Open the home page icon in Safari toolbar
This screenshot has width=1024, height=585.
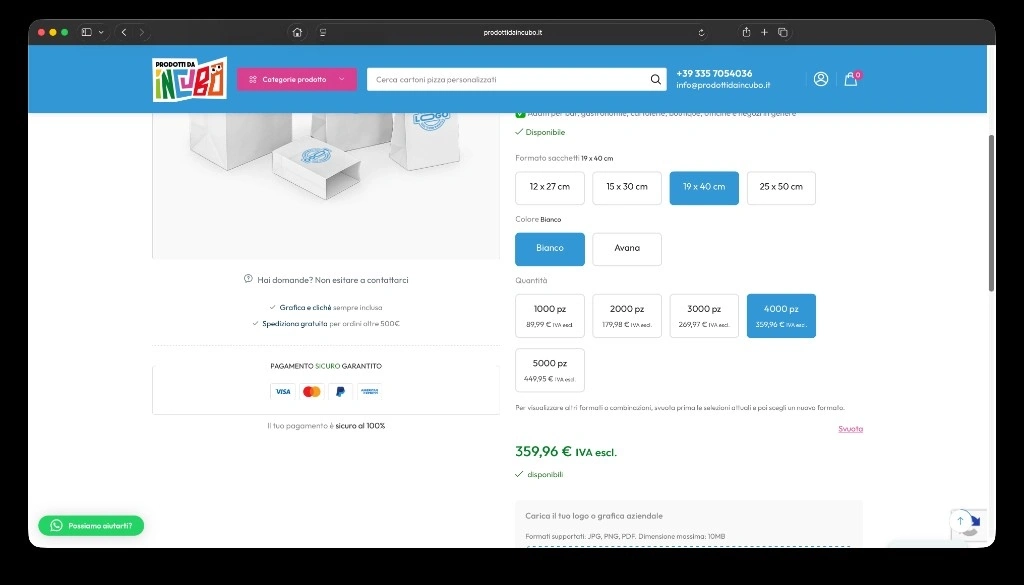(x=297, y=32)
